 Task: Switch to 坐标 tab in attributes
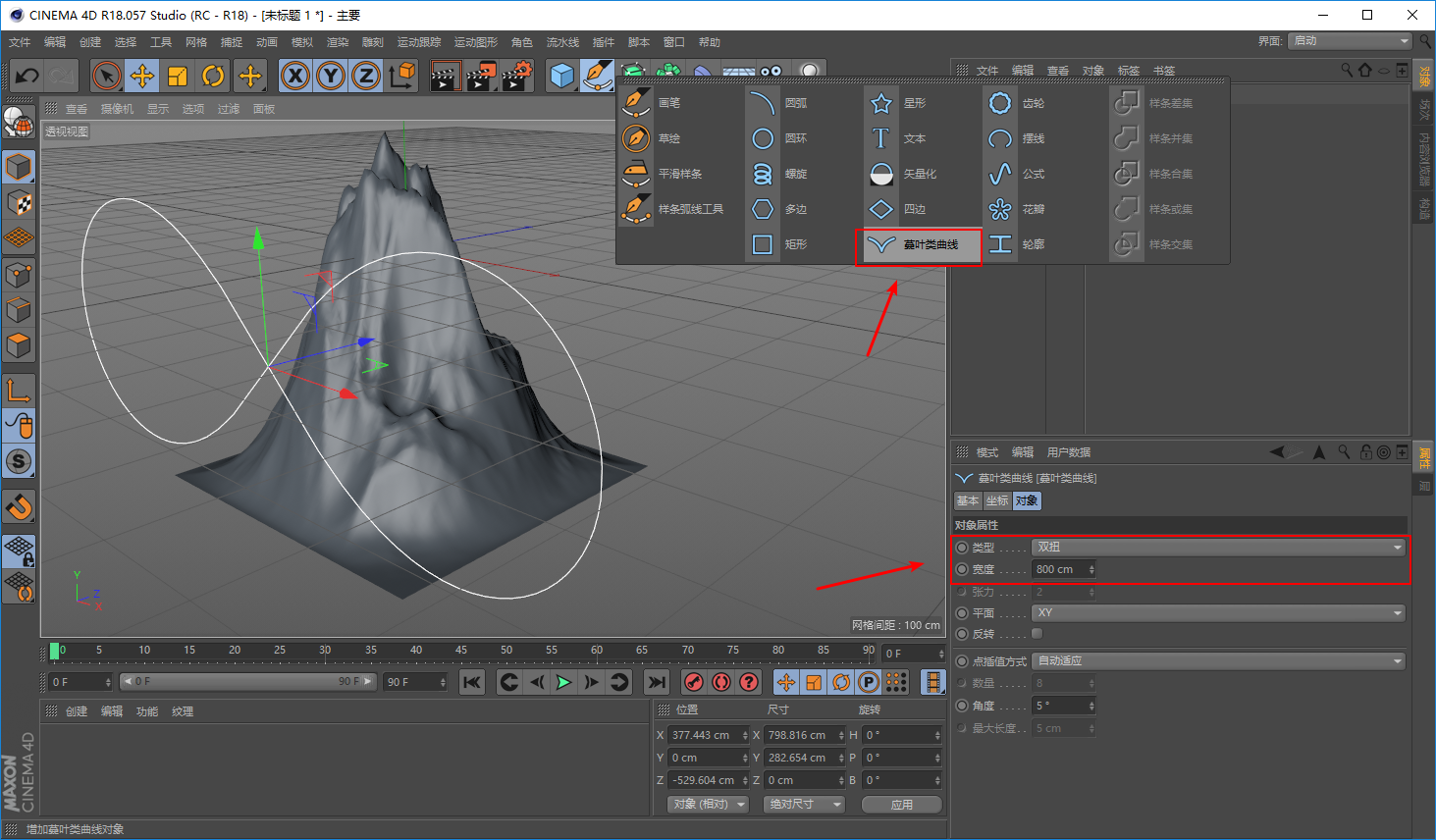[997, 500]
